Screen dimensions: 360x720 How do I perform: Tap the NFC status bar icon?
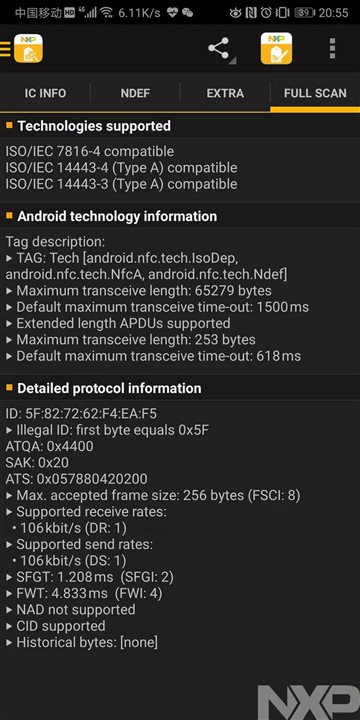[x=251, y=12]
